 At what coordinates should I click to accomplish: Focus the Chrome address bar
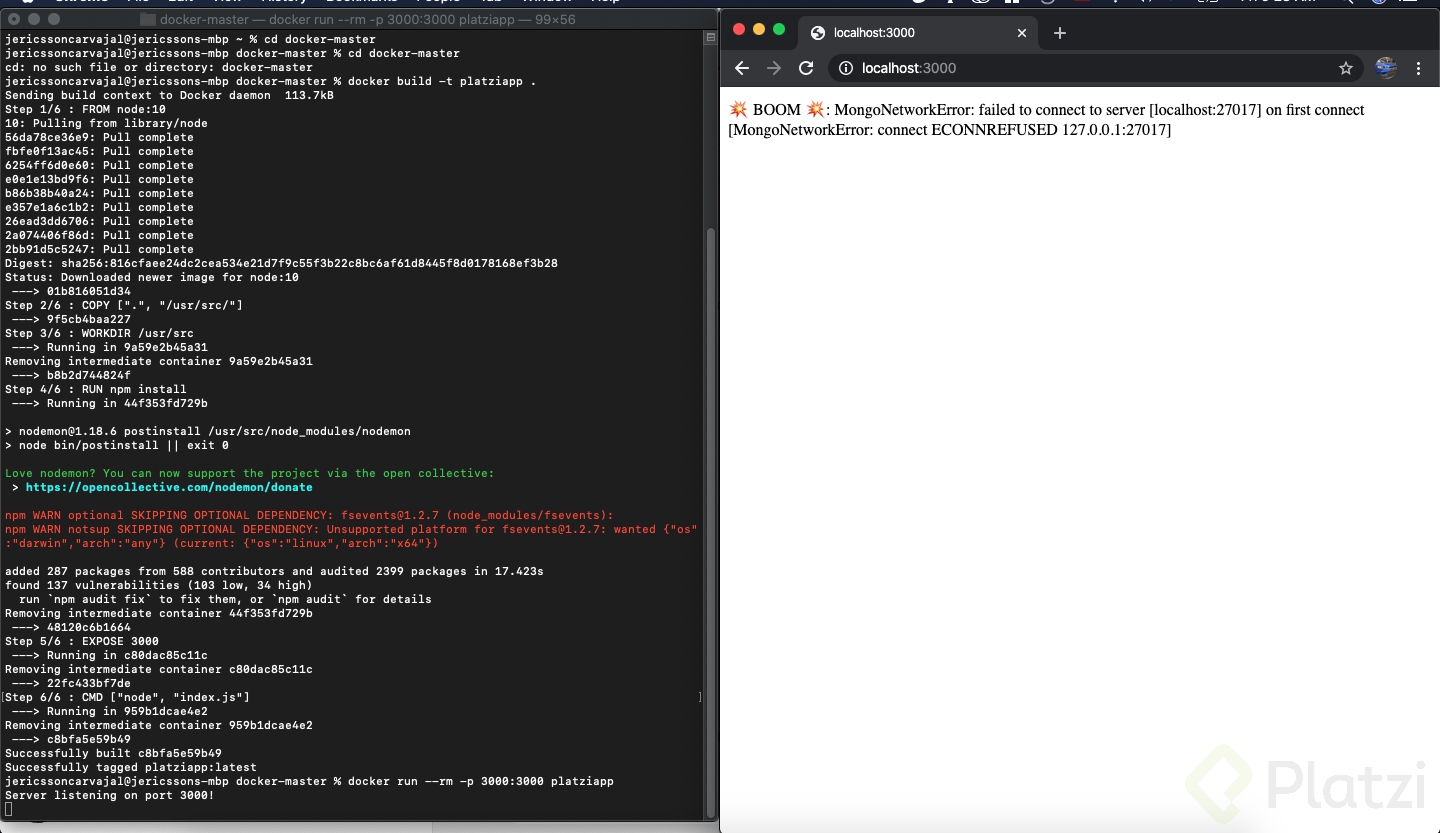point(1095,68)
